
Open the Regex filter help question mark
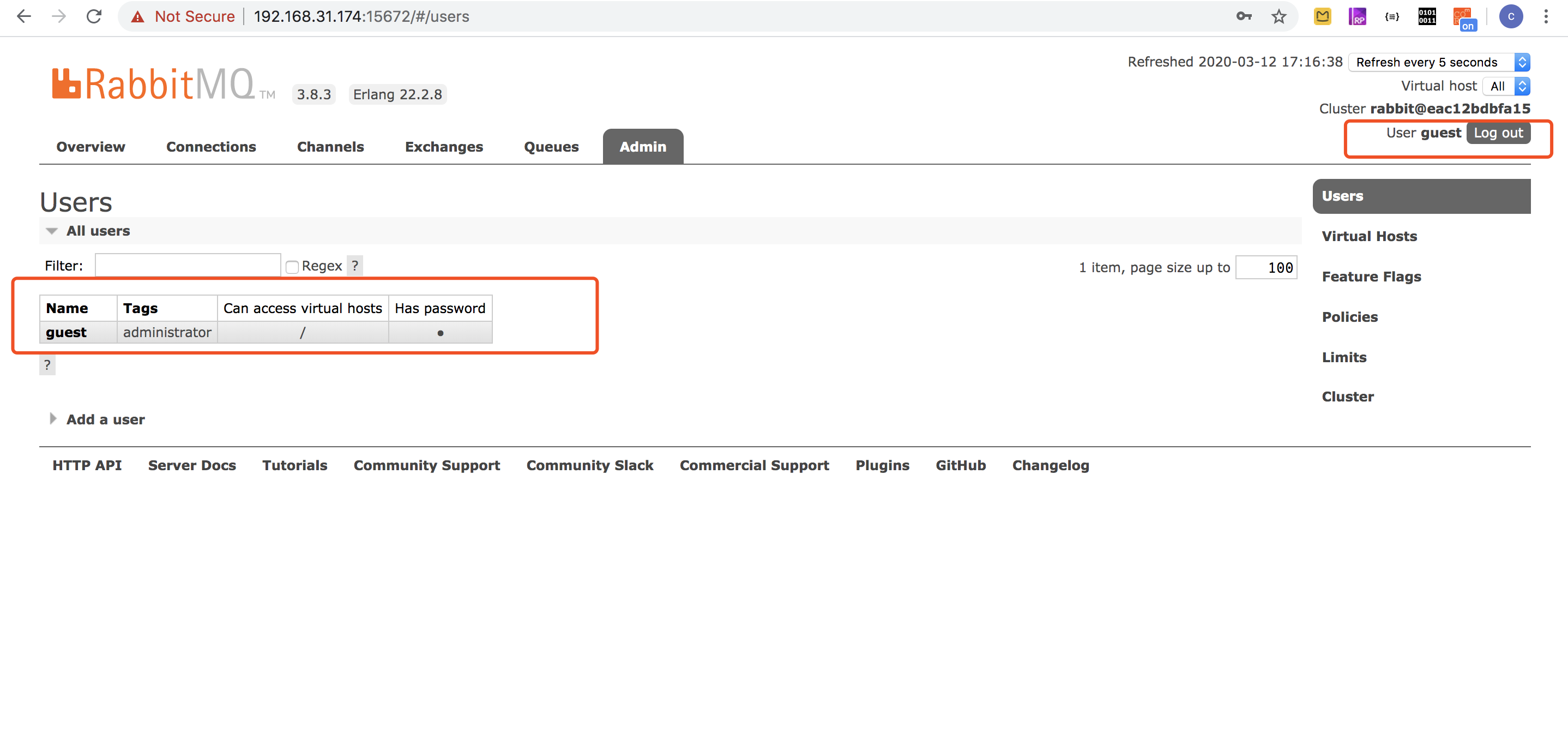coord(355,266)
